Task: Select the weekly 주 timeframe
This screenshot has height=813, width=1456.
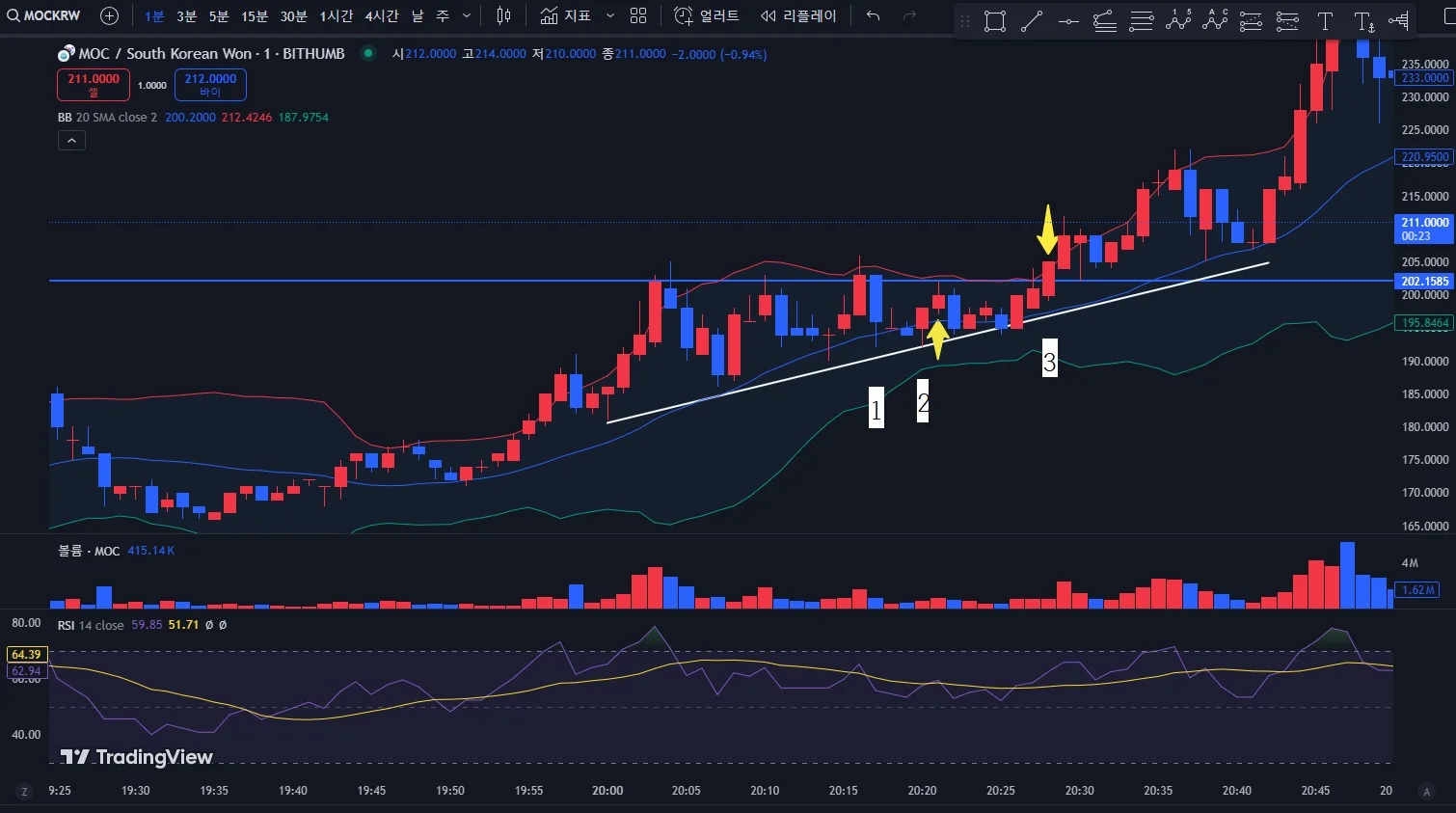Action: (x=443, y=16)
